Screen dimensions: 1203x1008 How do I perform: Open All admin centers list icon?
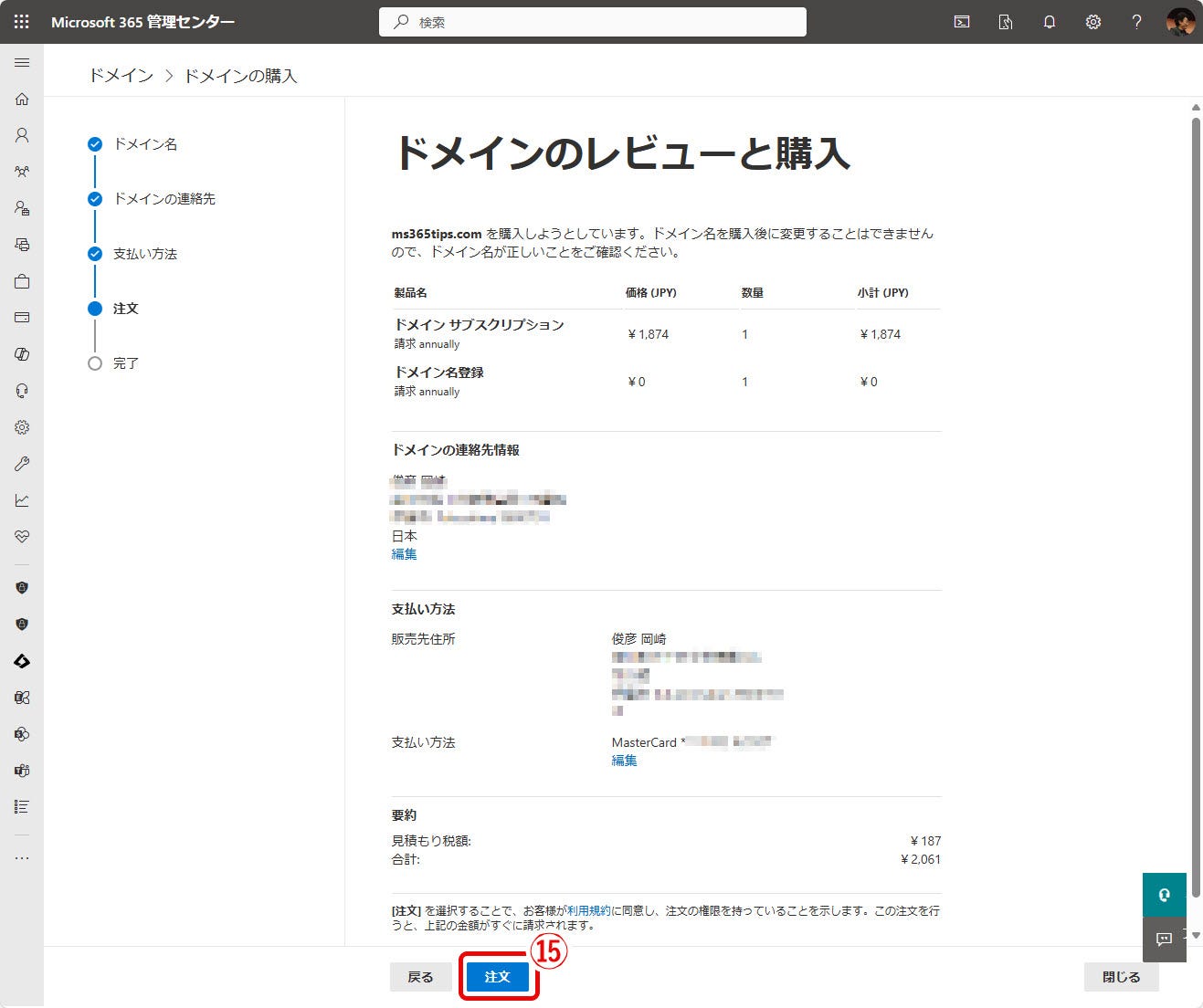[22, 807]
